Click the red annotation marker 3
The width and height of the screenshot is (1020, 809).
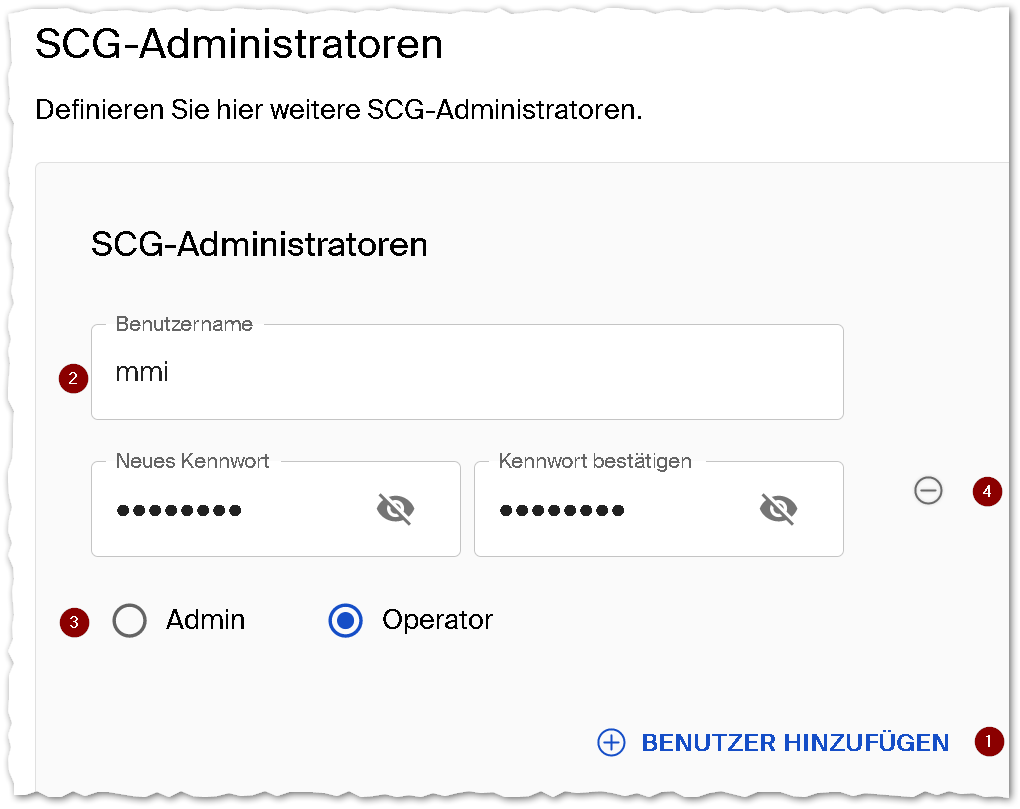[74, 622]
